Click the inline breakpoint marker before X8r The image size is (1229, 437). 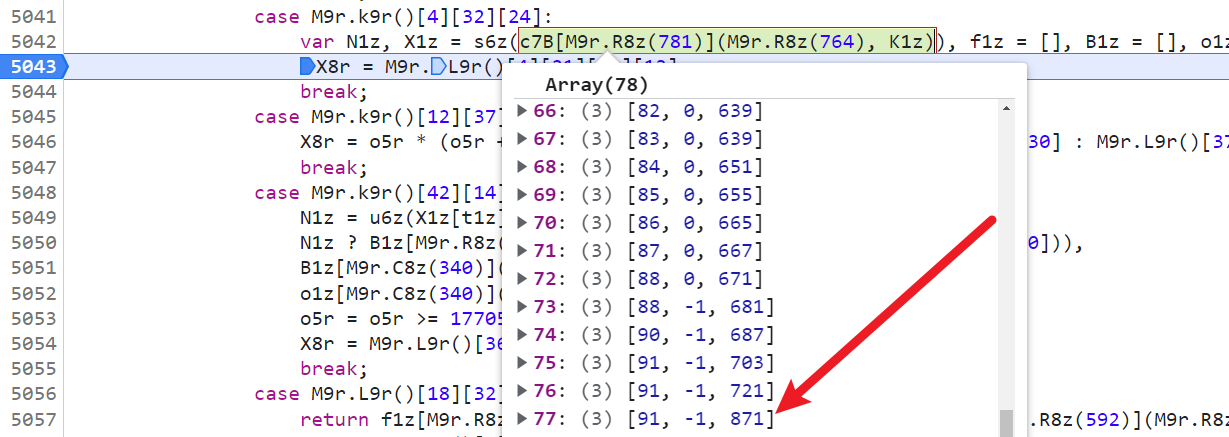(x=307, y=67)
